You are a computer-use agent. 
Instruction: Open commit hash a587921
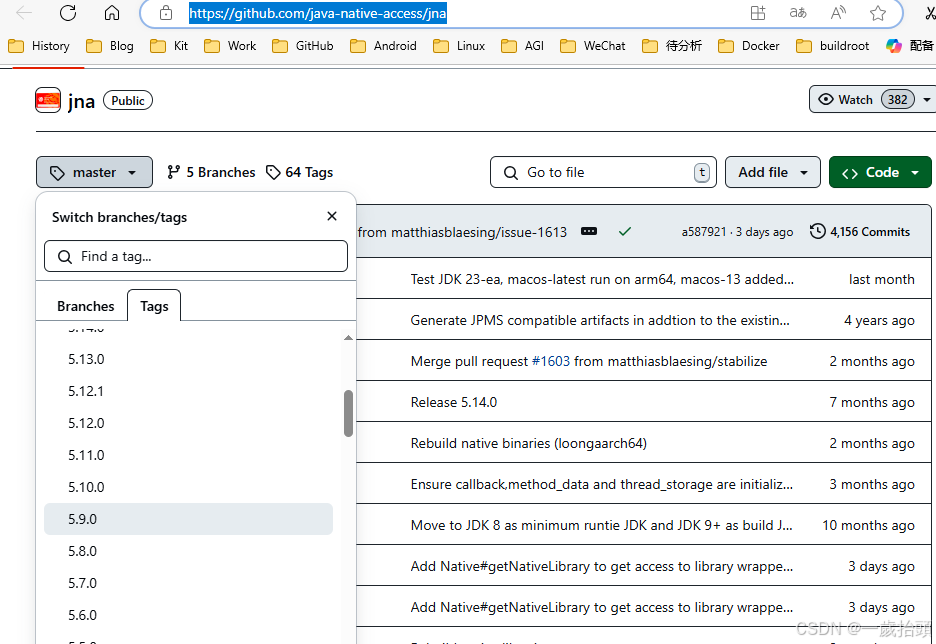(x=704, y=232)
